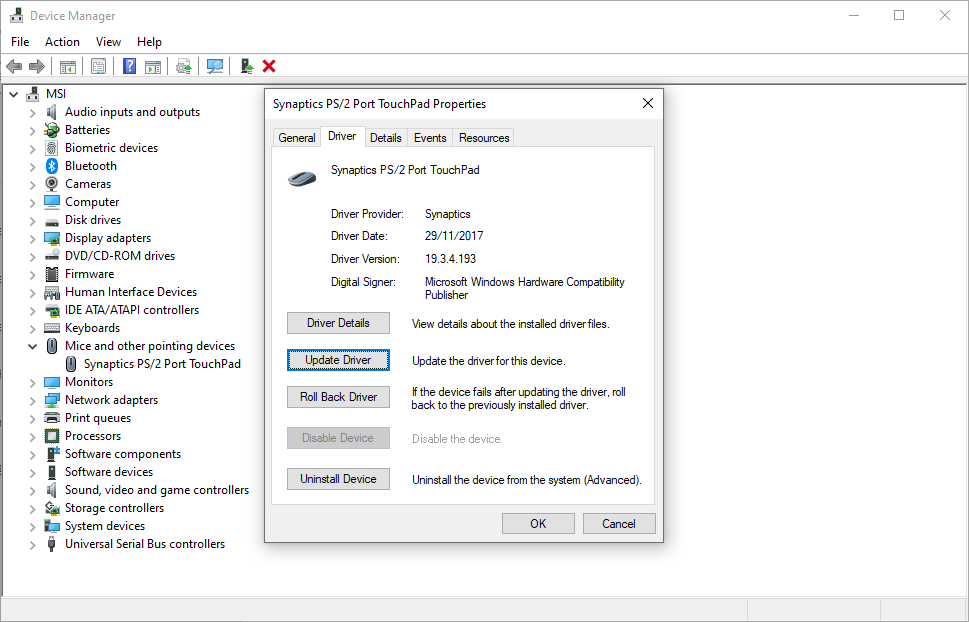Click the red X Uninstall device toolbar icon

click(x=268, y=66)
